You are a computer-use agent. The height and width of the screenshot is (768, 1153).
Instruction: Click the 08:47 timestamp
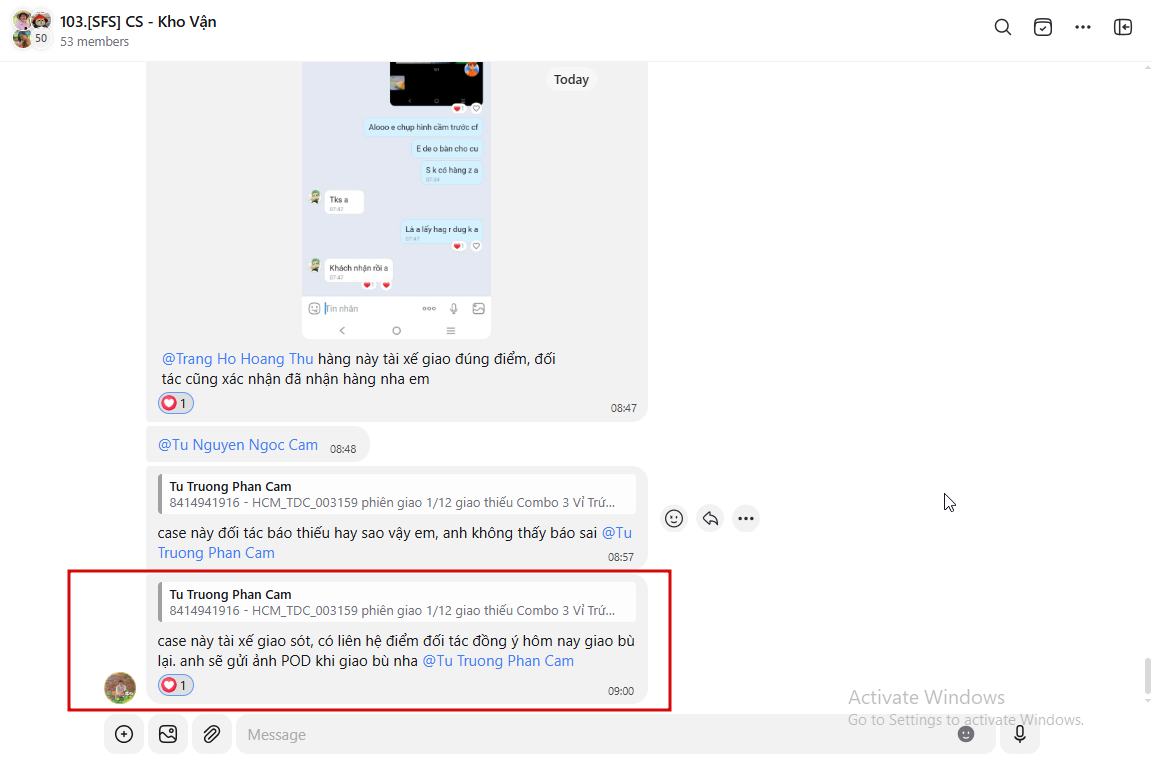(x=624, y=408)
